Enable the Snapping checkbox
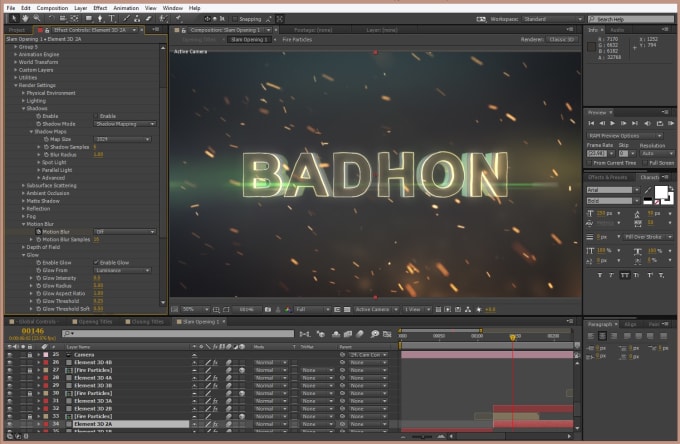The image size is (680, 444). coord(235,19)
